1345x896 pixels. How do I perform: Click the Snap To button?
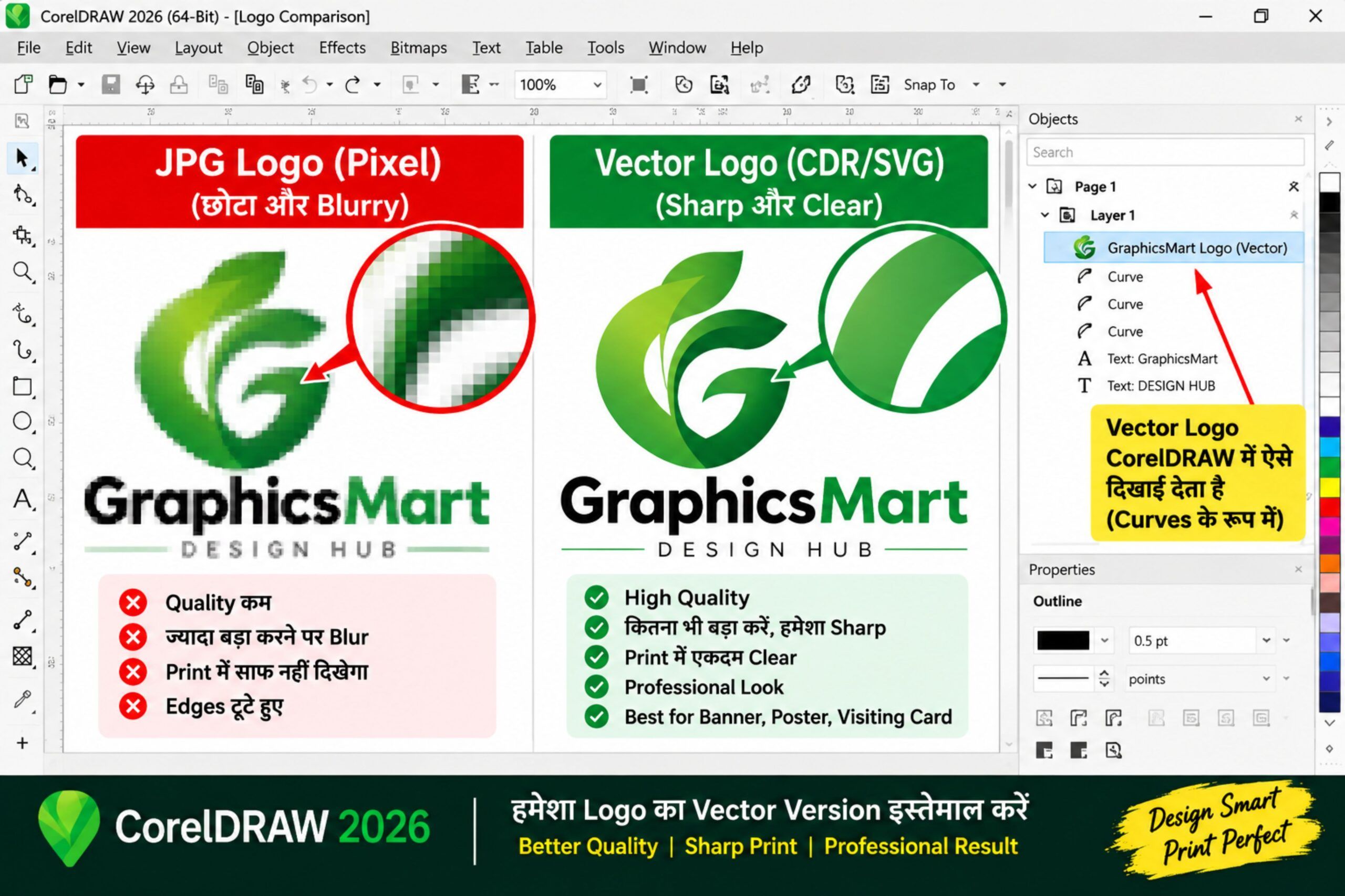click(x=929, y=85)
